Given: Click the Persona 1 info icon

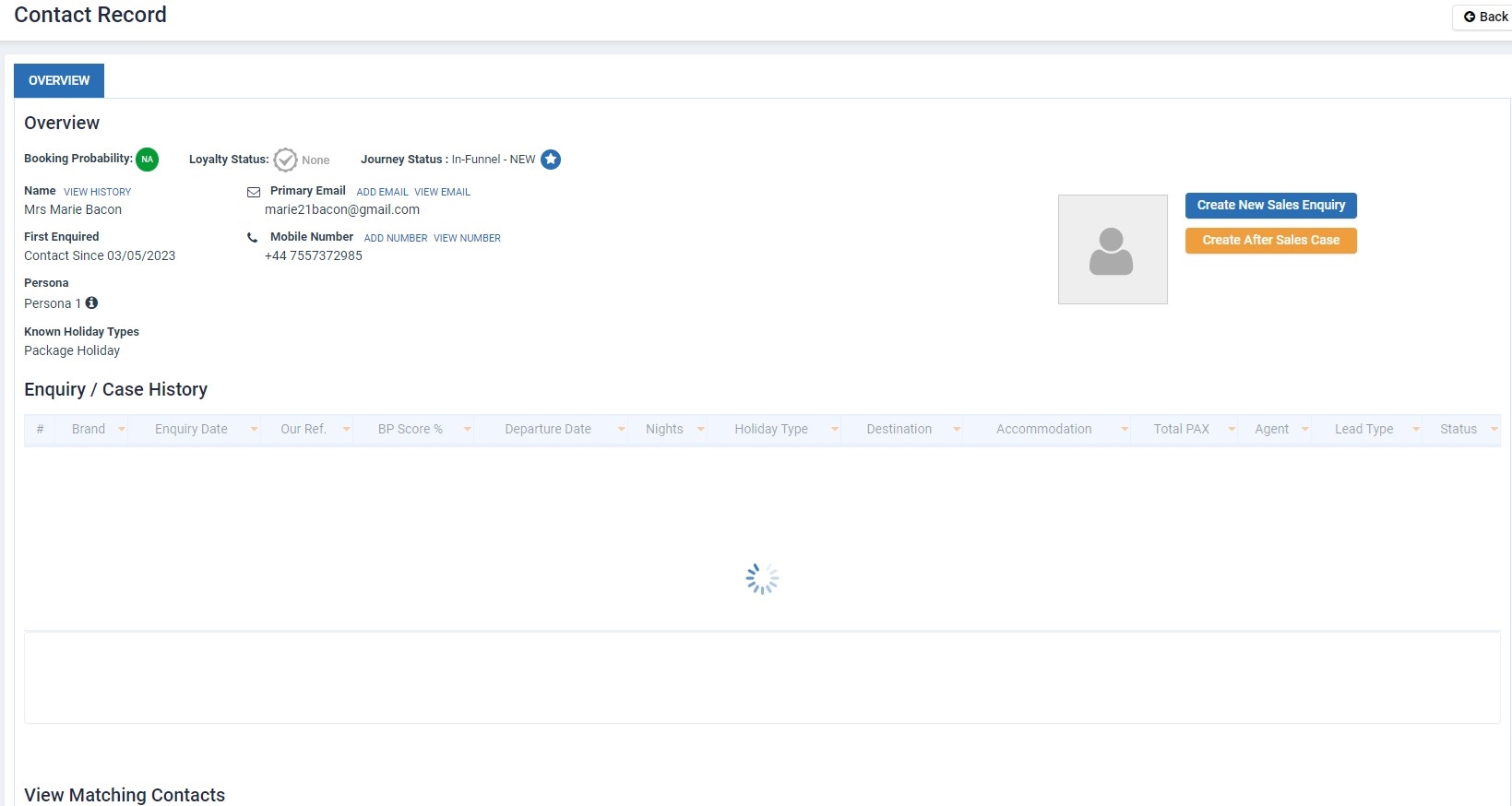Looking at the screenshot, I should 91,302.
